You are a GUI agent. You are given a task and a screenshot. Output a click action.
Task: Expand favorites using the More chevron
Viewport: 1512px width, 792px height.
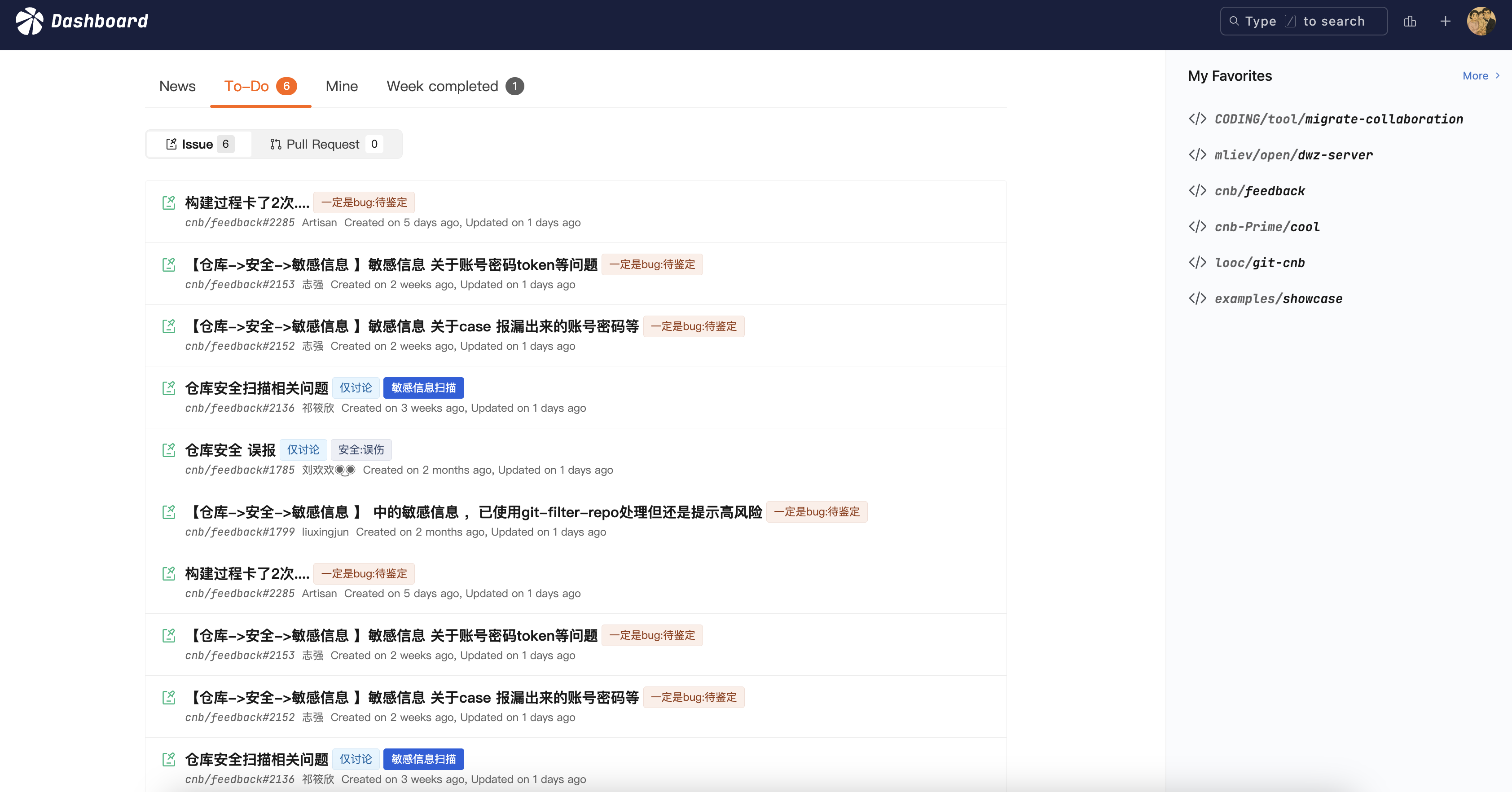(1498, 76)
